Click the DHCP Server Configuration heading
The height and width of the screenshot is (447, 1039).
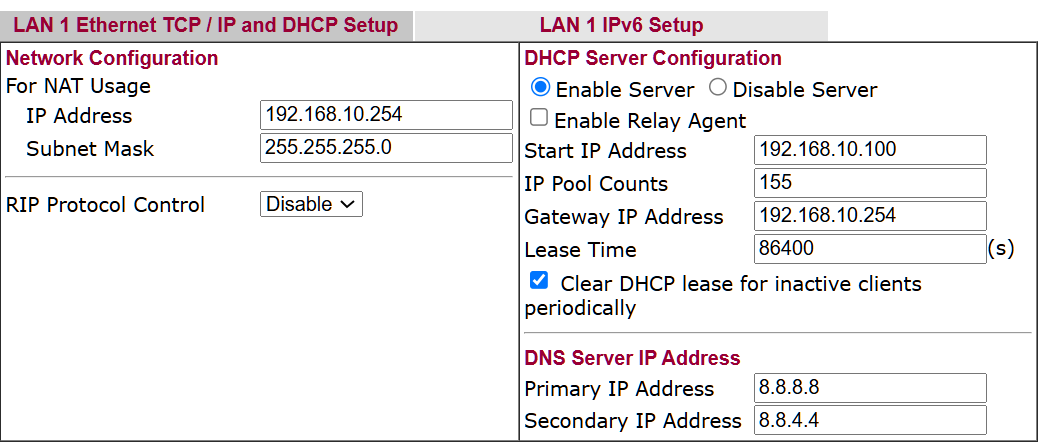(653, 58)
